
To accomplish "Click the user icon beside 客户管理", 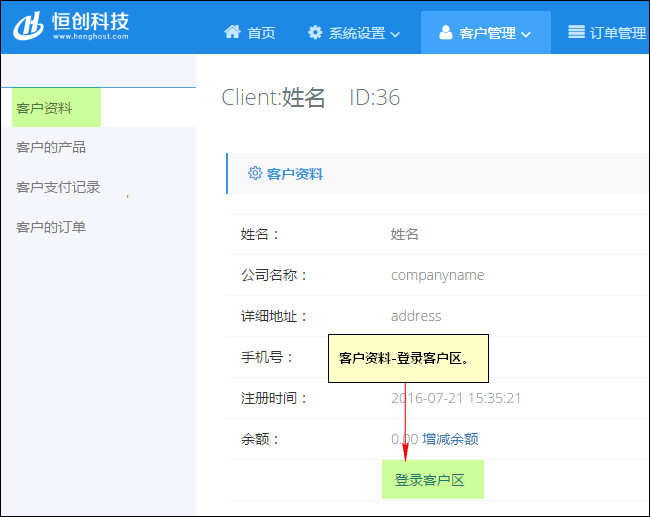I will pos(445,33).
